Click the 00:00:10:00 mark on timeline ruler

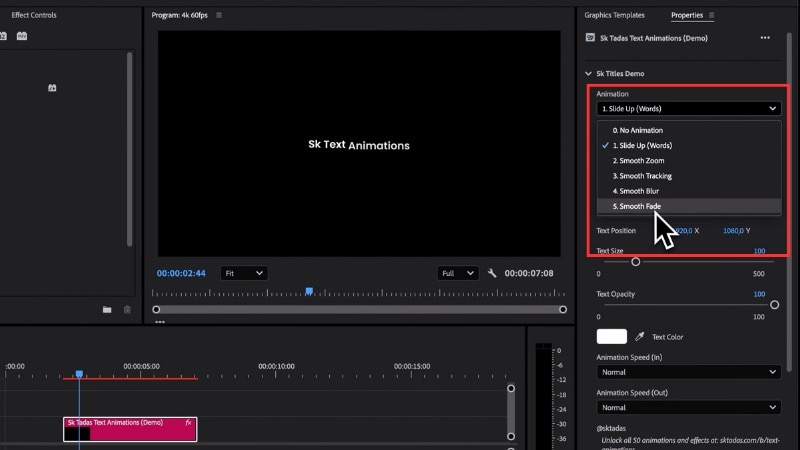point(276,366)
